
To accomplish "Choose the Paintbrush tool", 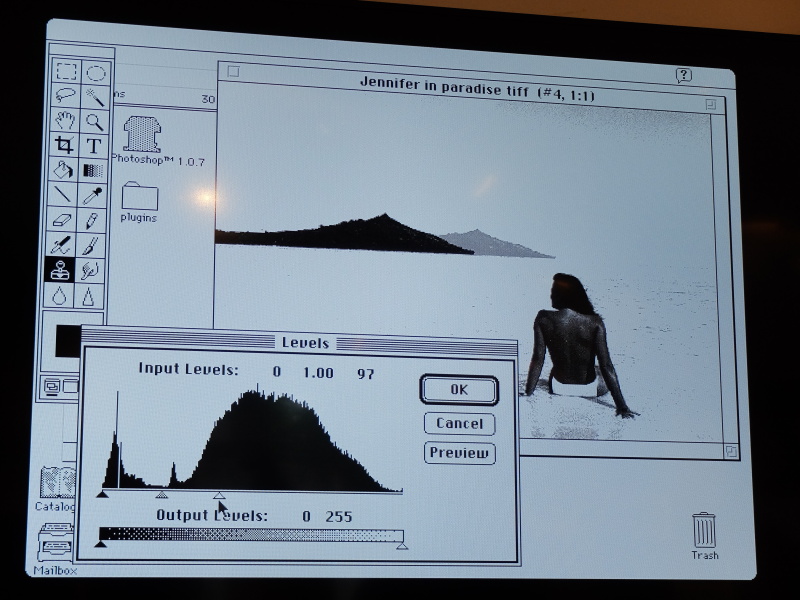I will coord(90,245).
